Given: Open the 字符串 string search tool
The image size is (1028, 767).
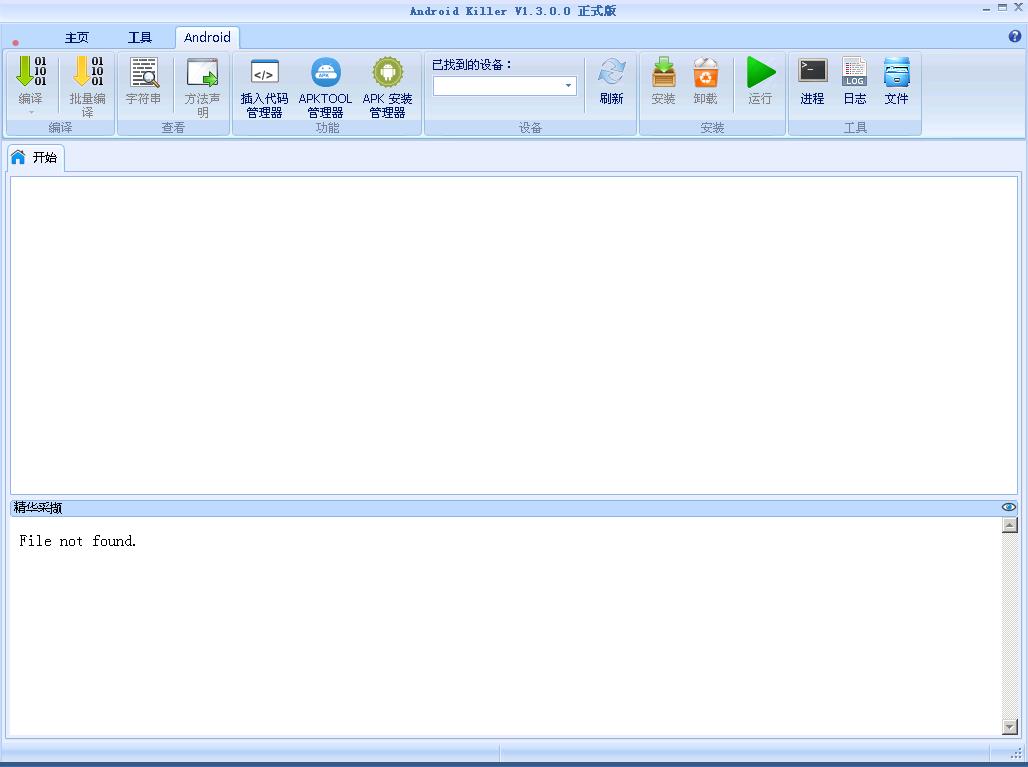Looking at the screenshot, I should tap(144, 81).
